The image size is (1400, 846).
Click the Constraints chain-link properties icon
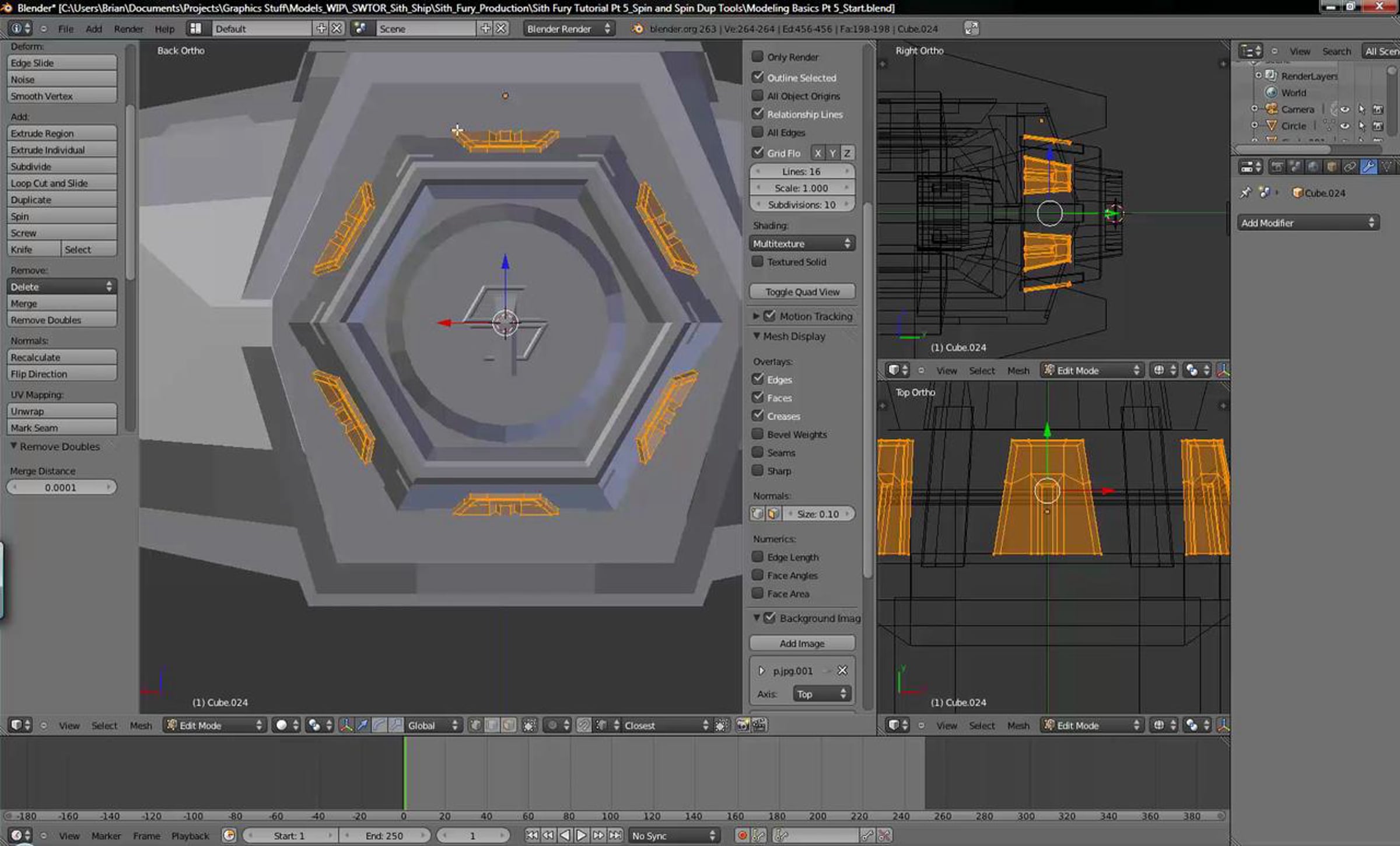pyautogui.click(x=1349, y=167)
